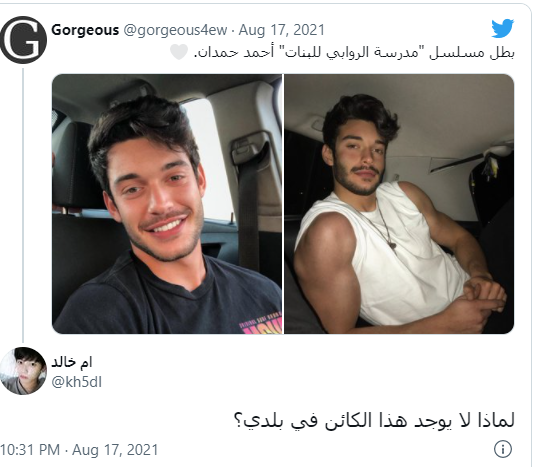Click the white heart emoji in the tweet
Viewport: 540px width, 467px height.
coord(179,52)
